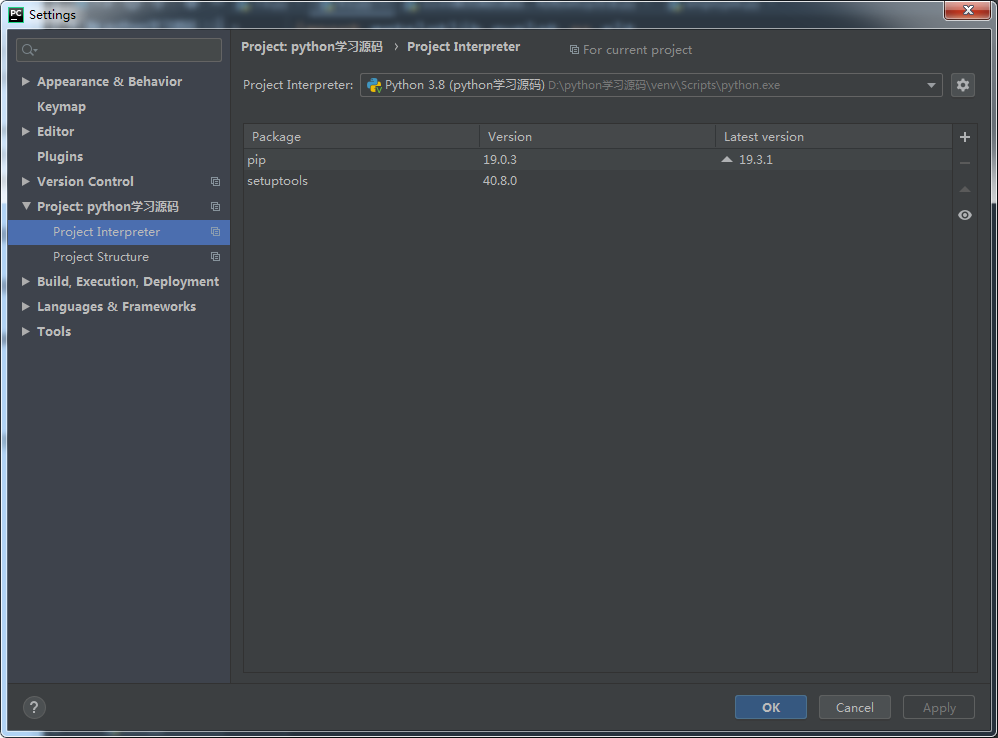Screen dimensions: 998x738
Task: Expand the Tools section
Action: coord(25,331)
